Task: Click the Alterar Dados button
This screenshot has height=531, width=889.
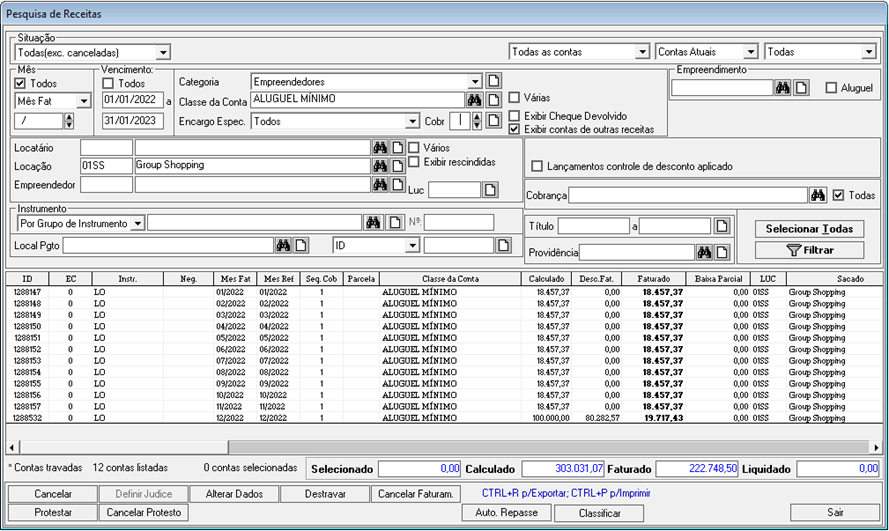Action: (x=234, y=494)
